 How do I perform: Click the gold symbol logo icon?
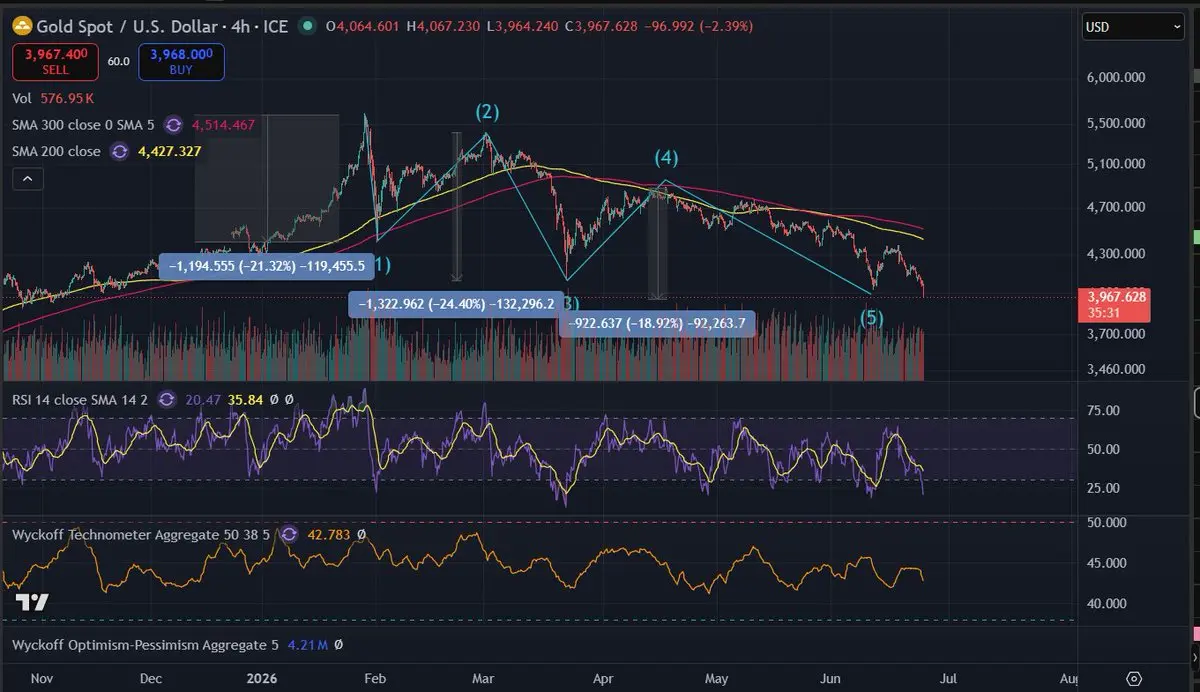tap(22, 25)
